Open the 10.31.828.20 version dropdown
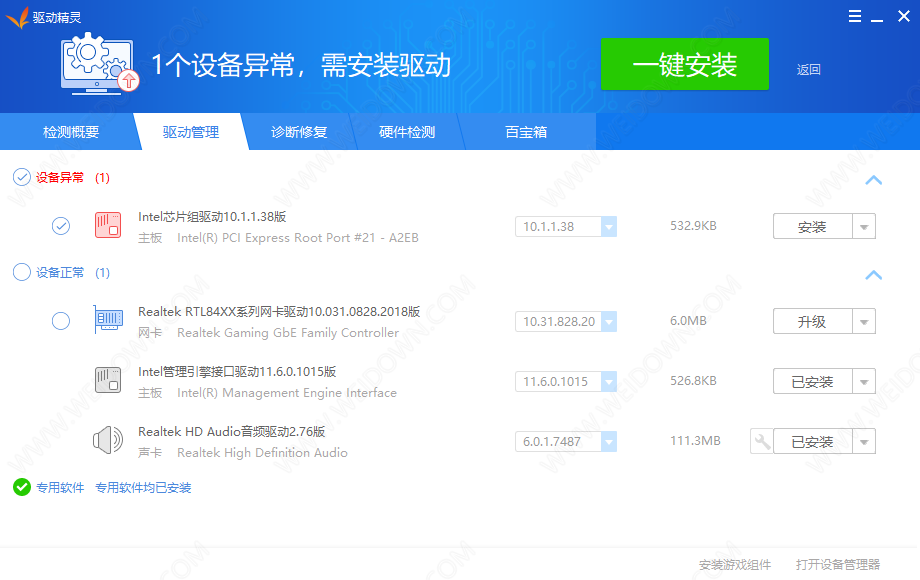The image size is (920, 580). click(609, 322)
